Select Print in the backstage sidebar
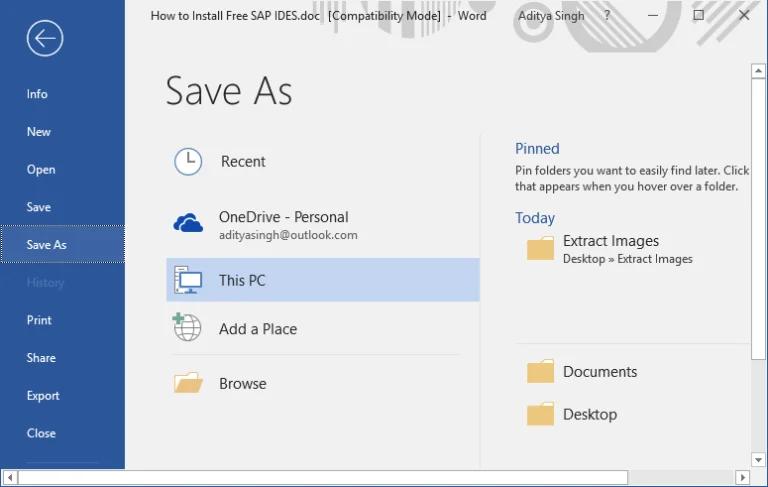768x487 pixels. 39,320
